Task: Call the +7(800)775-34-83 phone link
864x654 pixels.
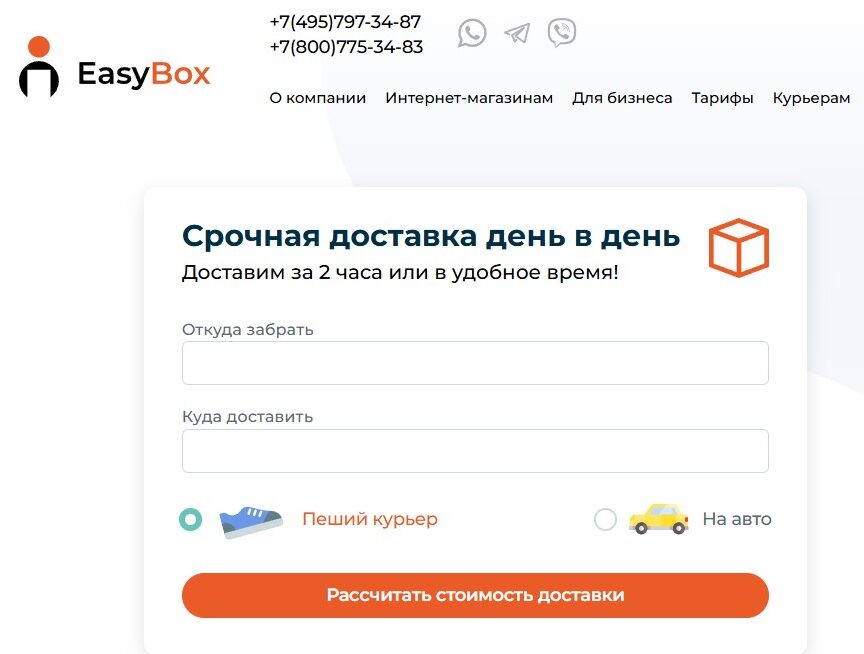Action: pyautogui.click(x=346, y=47)
